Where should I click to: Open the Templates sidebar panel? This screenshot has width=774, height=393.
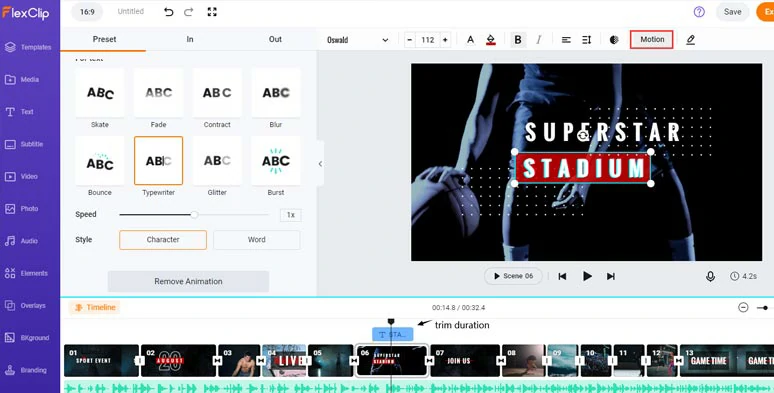tap(29, 47)
